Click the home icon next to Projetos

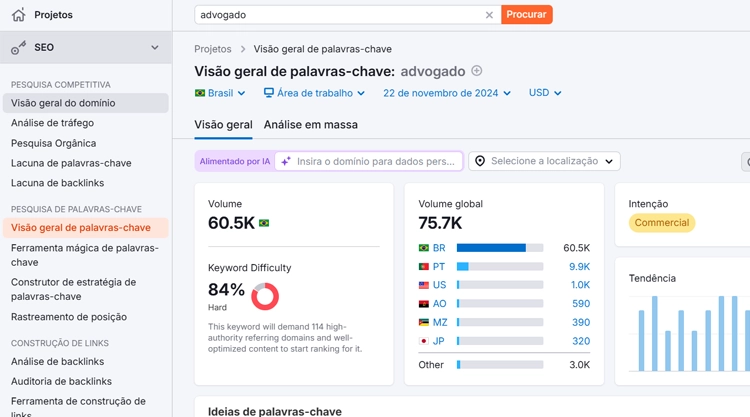point(19,15)
